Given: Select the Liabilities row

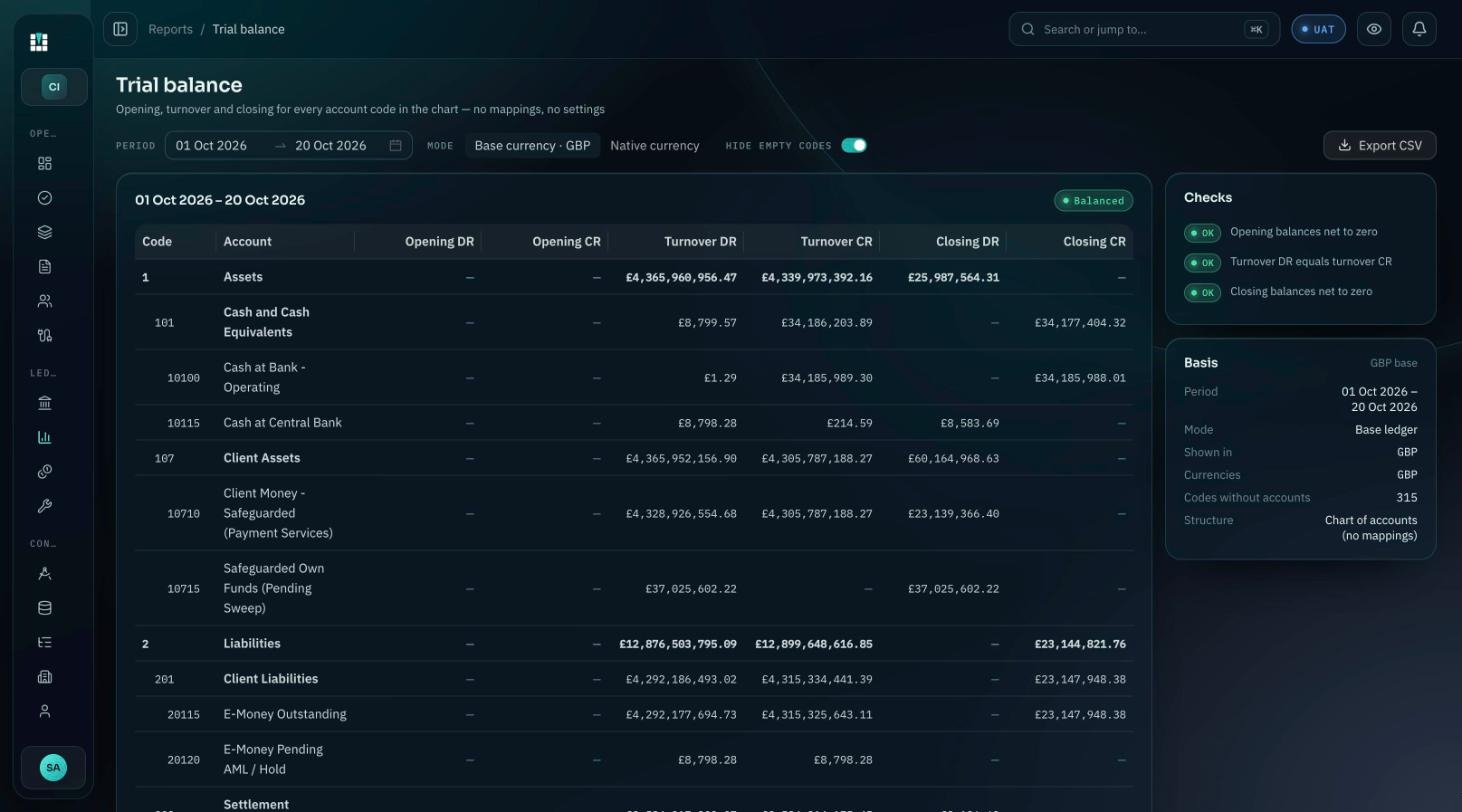Looking at the screenshot, I should 634,644.
